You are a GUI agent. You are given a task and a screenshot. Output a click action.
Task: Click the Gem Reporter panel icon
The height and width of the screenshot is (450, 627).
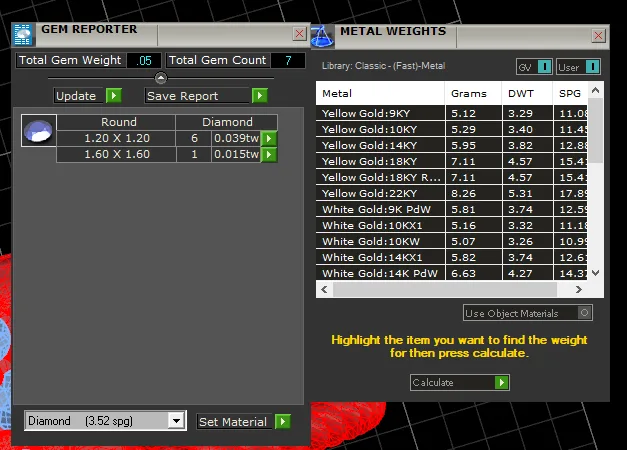pos(23,35)
